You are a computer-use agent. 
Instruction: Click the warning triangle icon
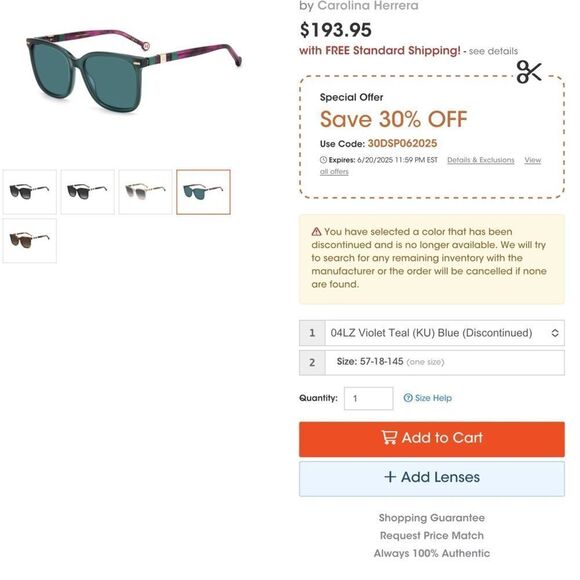pos(316,232)
